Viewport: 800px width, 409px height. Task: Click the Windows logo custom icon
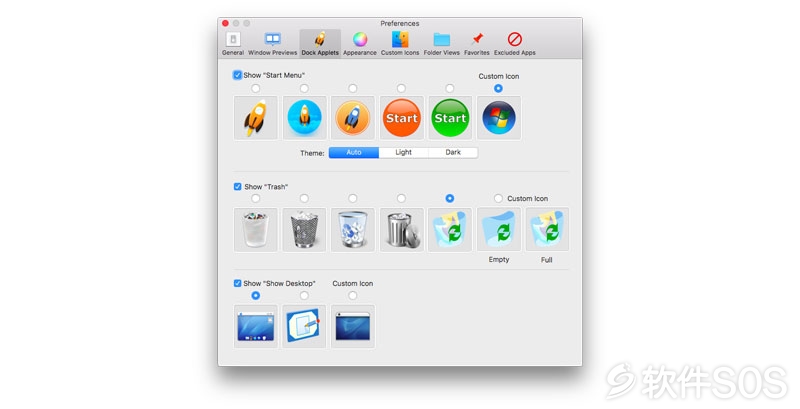click(x=499, y=118)
